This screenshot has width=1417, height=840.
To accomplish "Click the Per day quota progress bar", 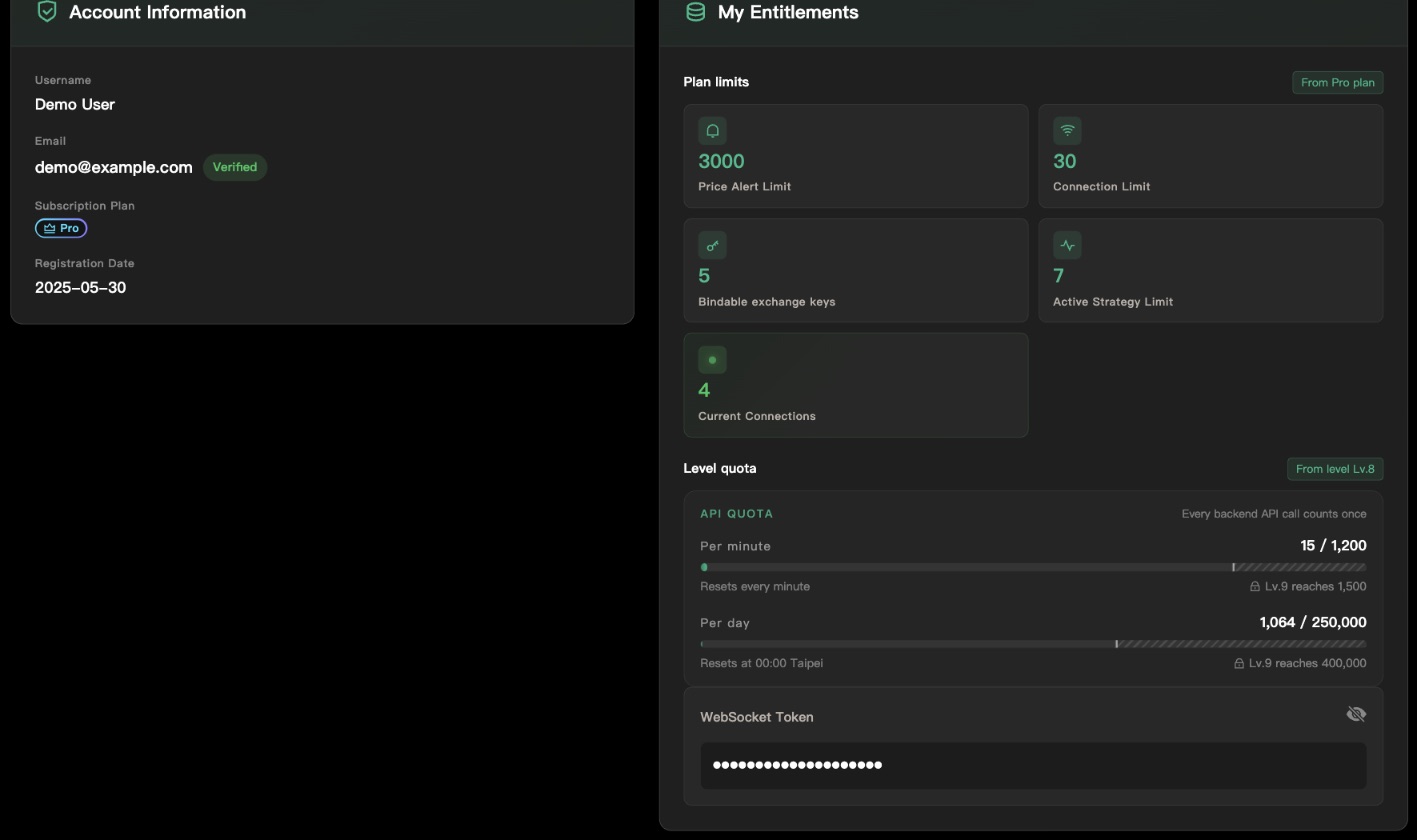I will [1033, 644].
